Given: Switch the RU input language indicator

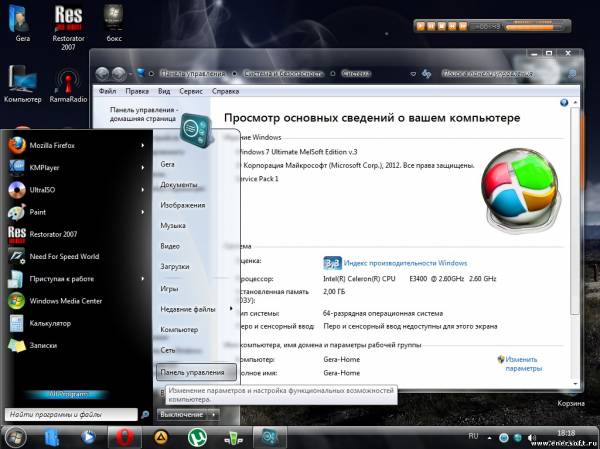Looking at the screenshot, I should tap(473, 436).
